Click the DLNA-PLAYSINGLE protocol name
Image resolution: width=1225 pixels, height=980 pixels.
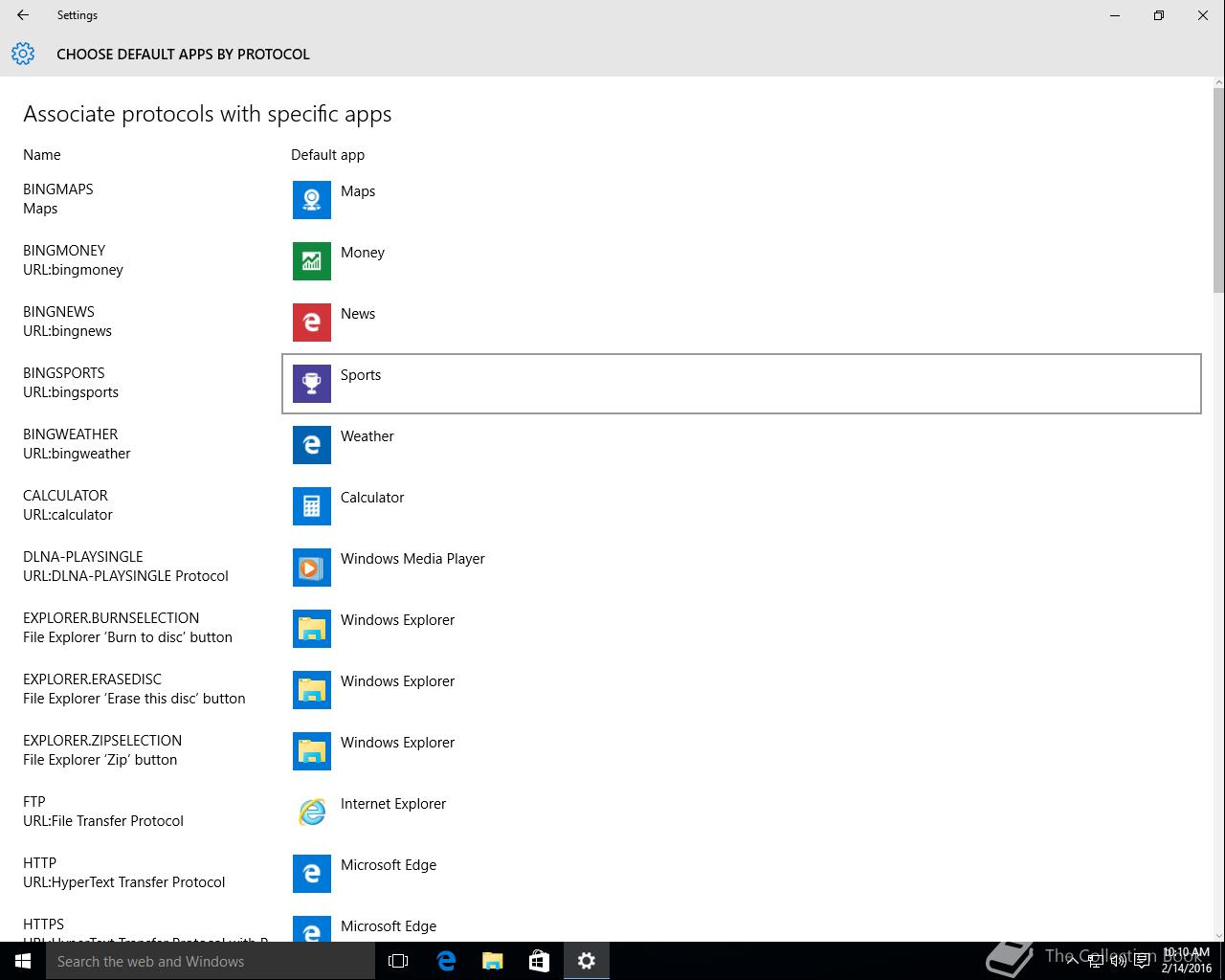[83, 557]
